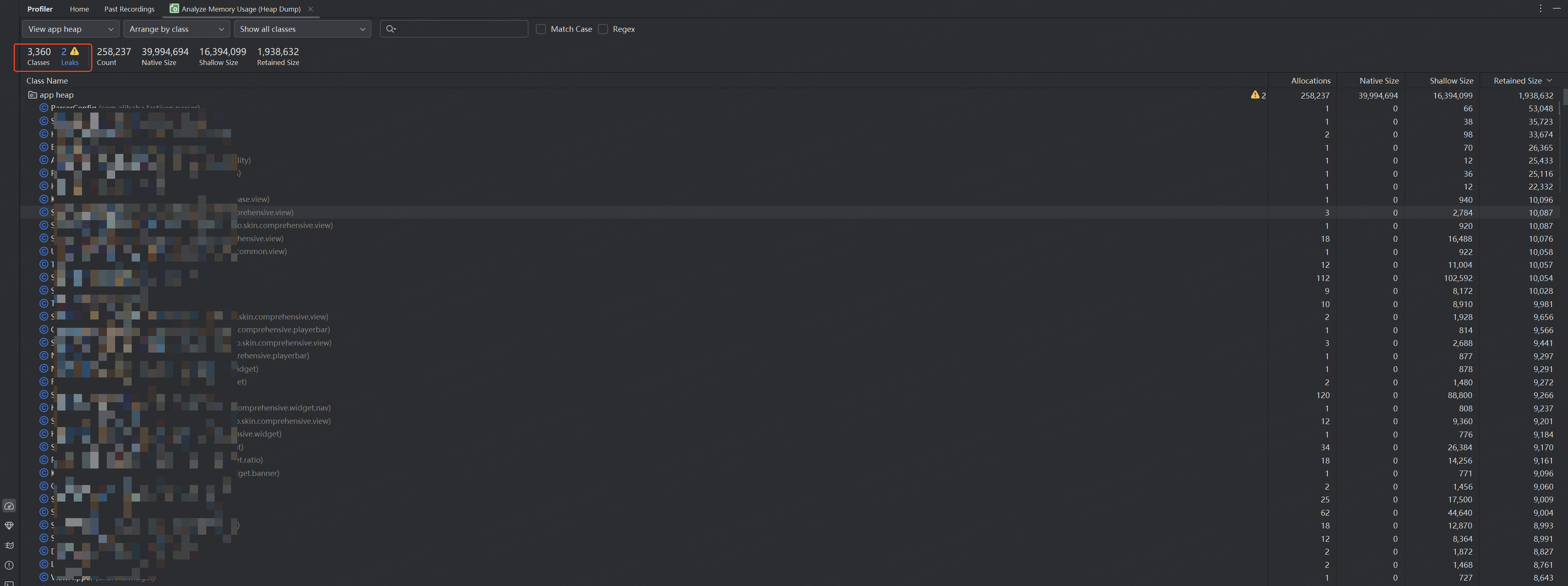
Task: Filter to the 2 Leaks summary
Action: pyautogui.click(x=70, y=57)
